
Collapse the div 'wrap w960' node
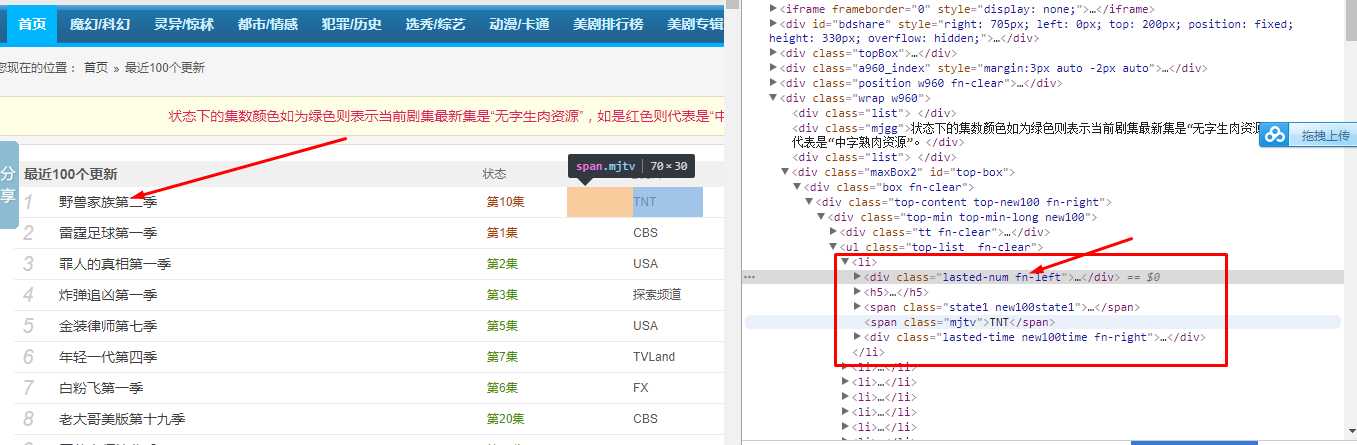(x=773, y=98)
